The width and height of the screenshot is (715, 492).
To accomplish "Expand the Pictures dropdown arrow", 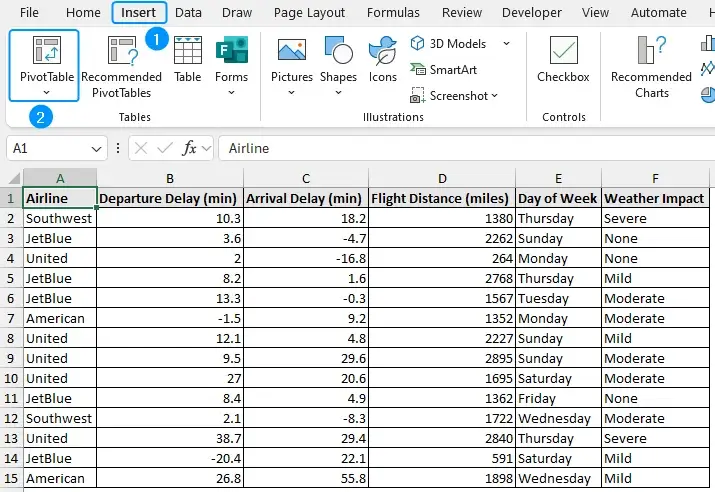I will tap(291, 93).
